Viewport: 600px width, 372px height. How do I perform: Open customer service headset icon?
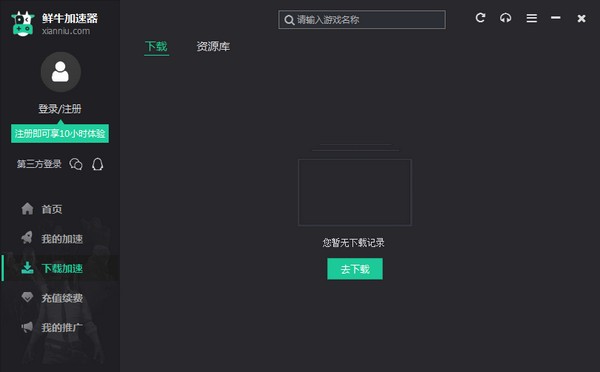coord(505,18)
